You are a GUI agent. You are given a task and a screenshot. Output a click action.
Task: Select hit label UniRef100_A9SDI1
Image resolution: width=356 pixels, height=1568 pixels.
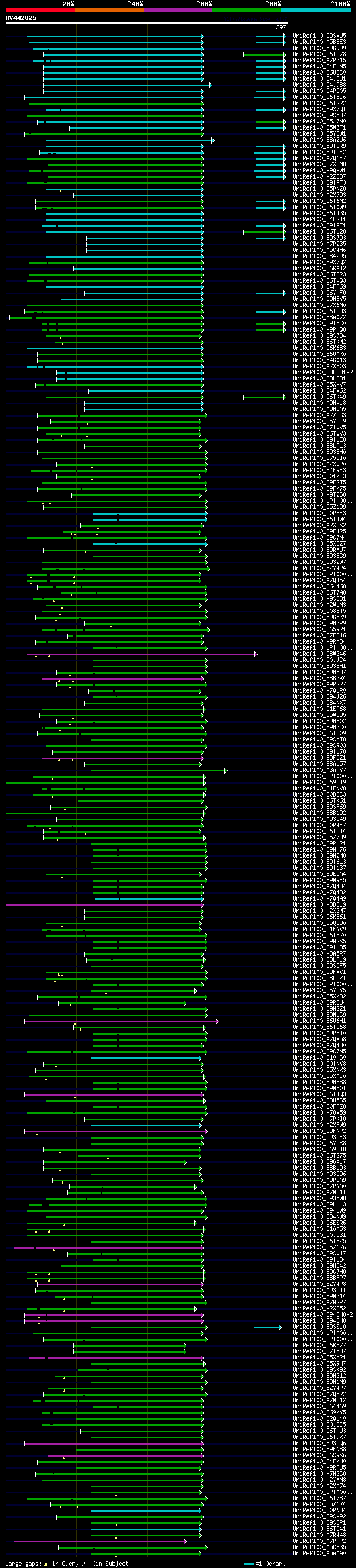(x=319, y=1290)
